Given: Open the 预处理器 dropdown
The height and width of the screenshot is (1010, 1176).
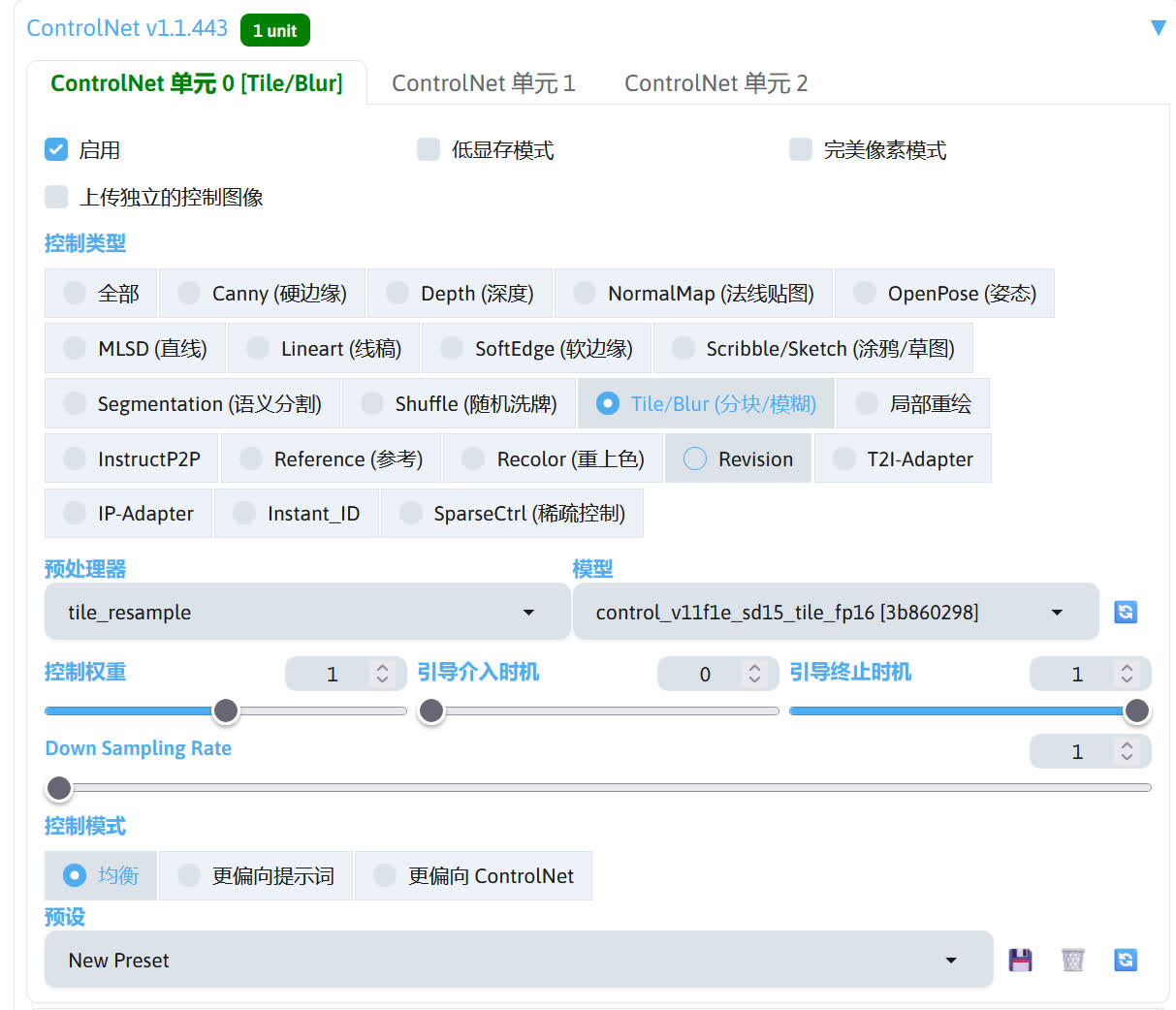Looking at the screenshot, I should pyautogui.click(x=306, y=612).
